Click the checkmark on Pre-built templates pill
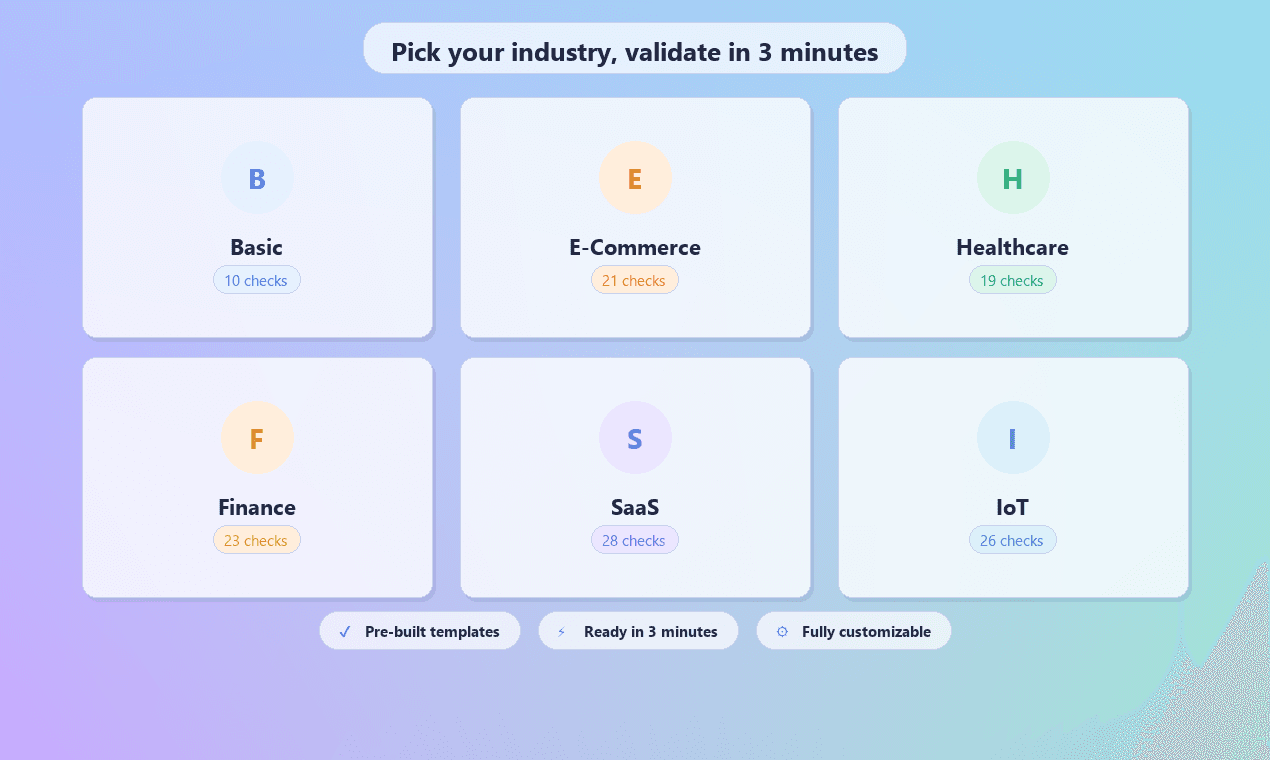Image resolution: width=1270 pixels, height=760 pixels. pos(344,631)
